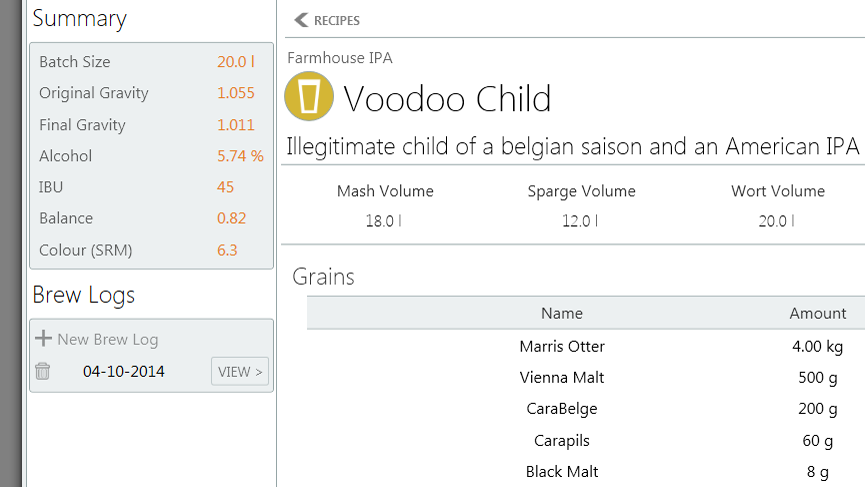This screenshot has width=865, height=487.
Task: Click the plus icon for New Brew Log
Action: (43, 338)
